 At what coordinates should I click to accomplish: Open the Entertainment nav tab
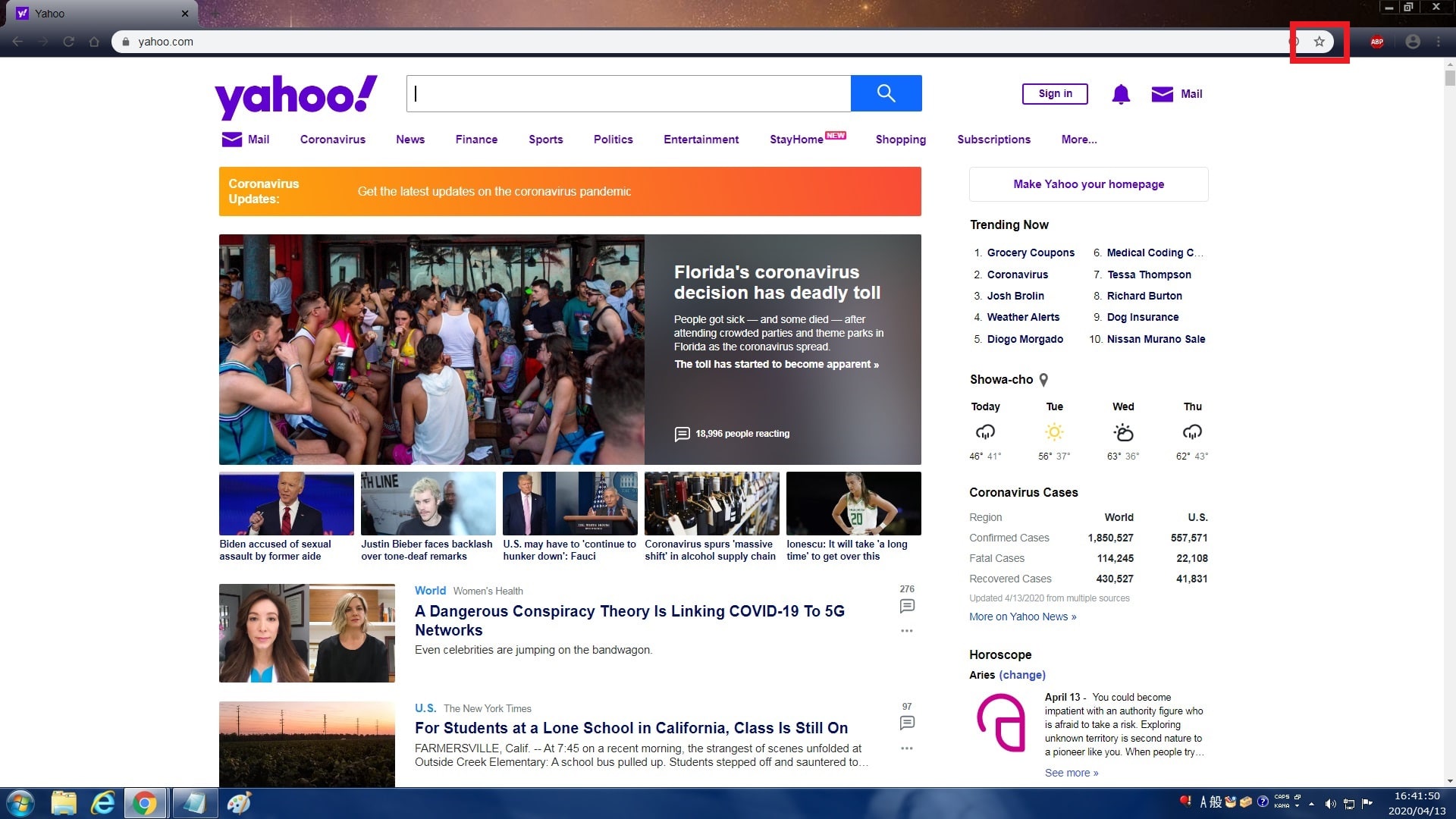pyautogui.click(x=701, y=140)
